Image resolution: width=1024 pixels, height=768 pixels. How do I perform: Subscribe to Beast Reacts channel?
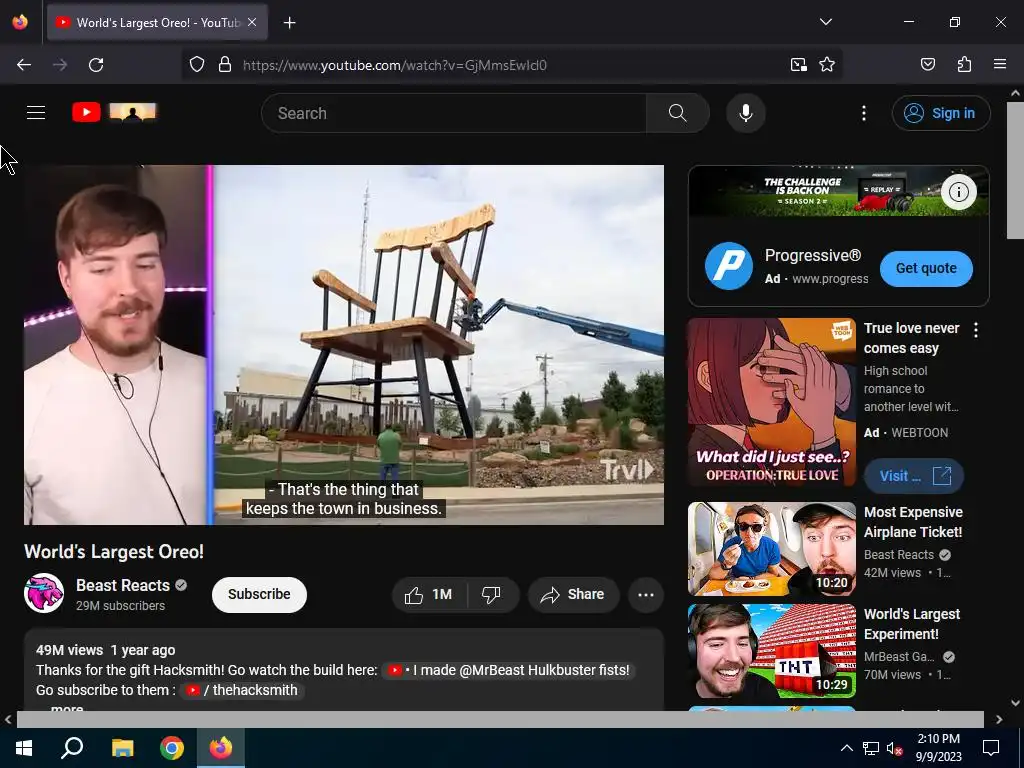(x=259, y=595)
